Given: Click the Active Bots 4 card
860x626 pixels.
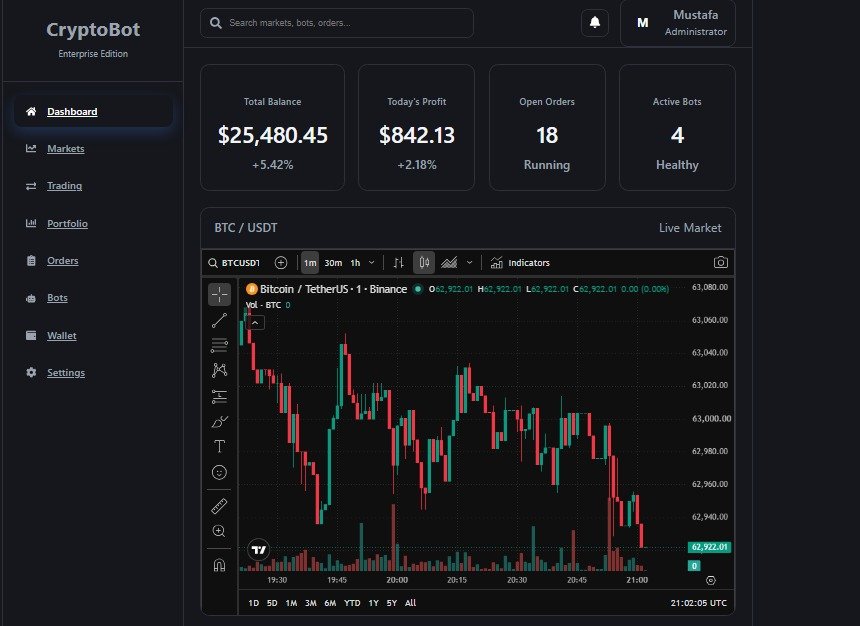Looking at the screenshot, I should pos(677,127).
